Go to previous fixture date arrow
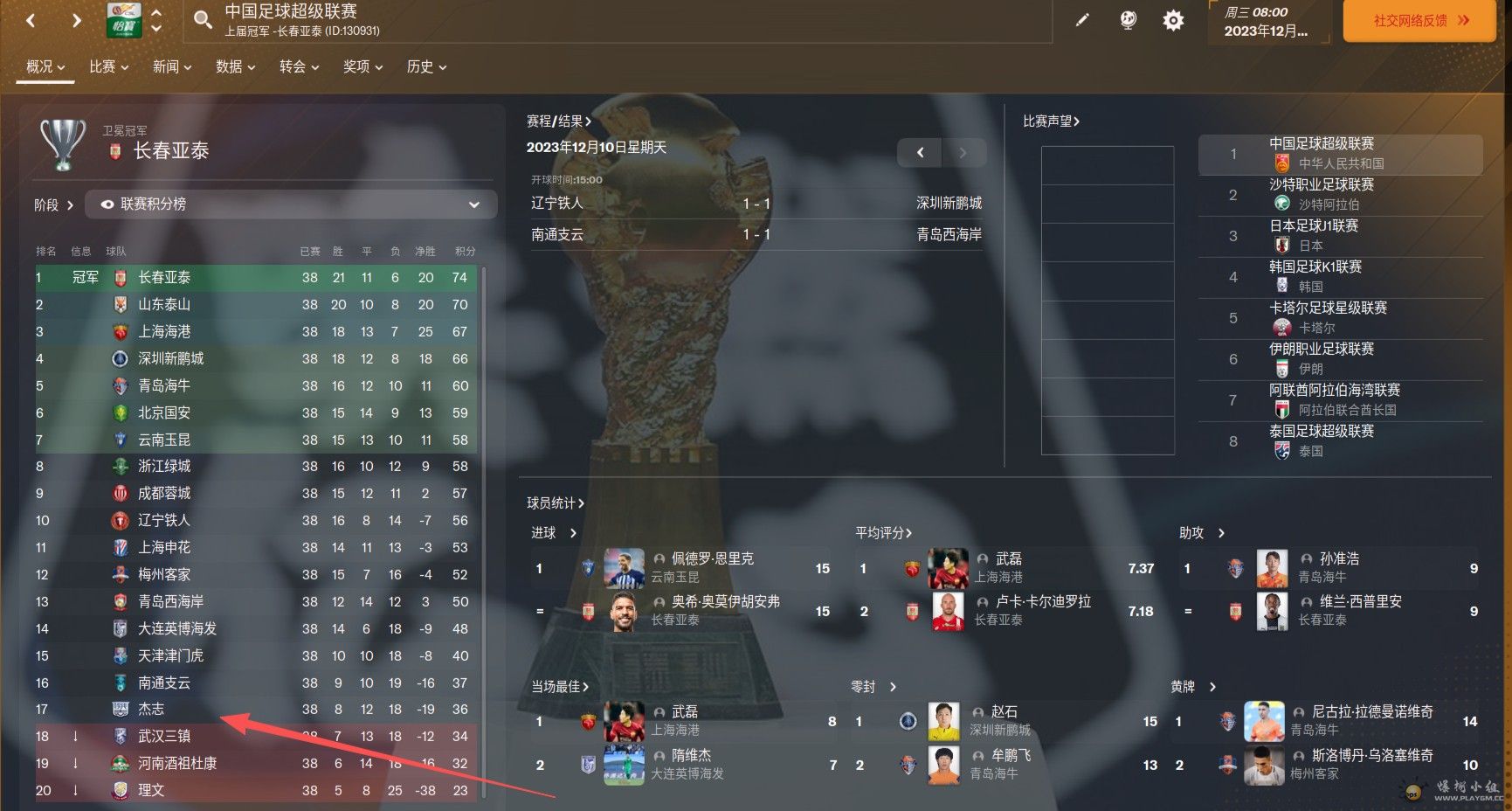Screen dimensions: 1512x811 coord(920,153)
